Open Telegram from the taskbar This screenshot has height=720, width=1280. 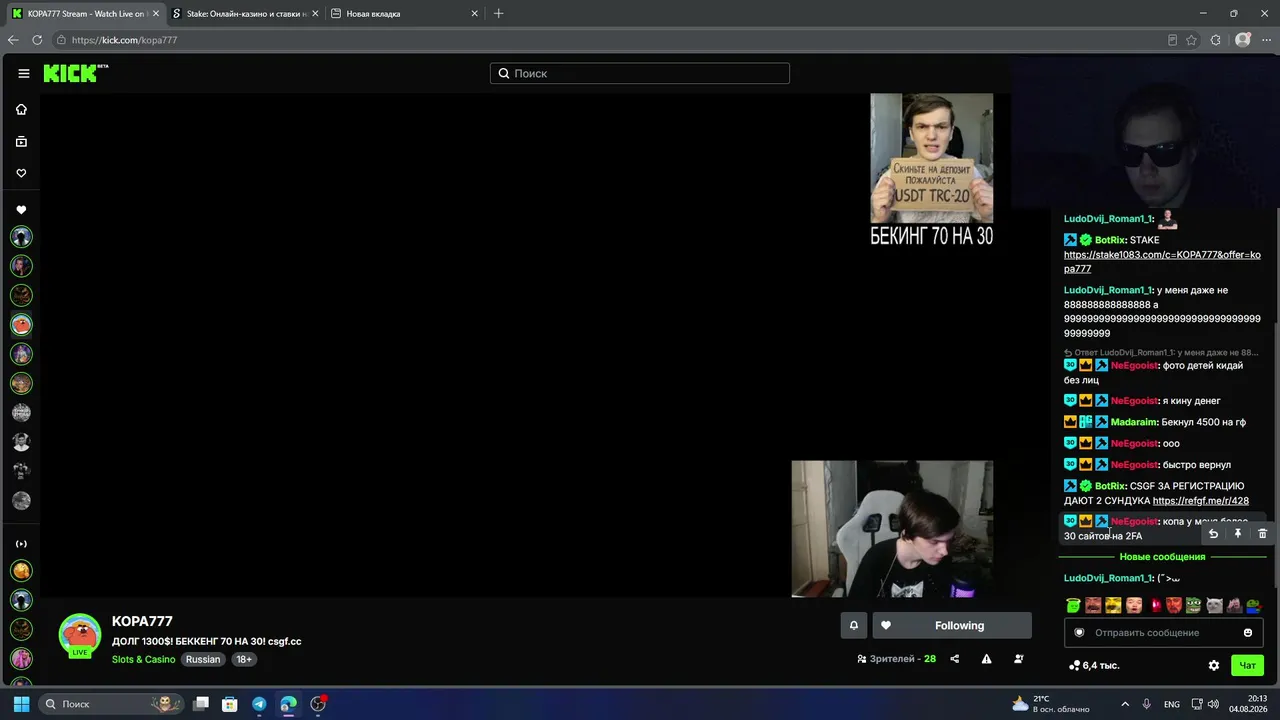(x=259, y=704)
